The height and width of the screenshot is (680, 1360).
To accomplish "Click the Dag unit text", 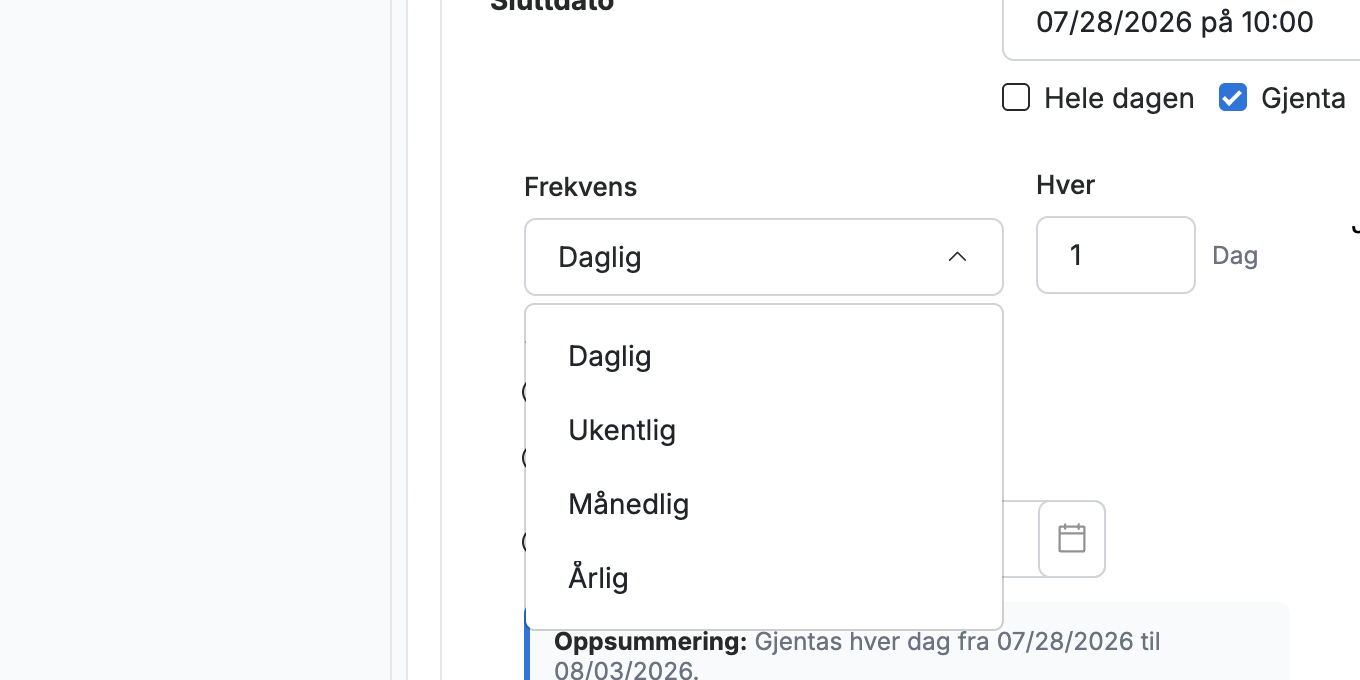I will pyautogui.click(x=1235, y=256).
